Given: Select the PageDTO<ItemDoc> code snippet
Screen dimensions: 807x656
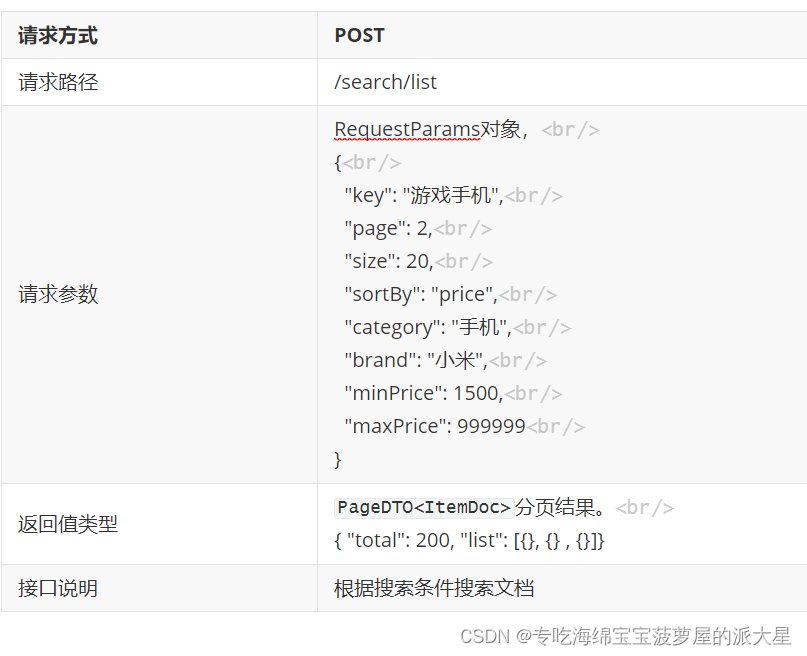Looking at the screenshot, I should pos(424,508).
